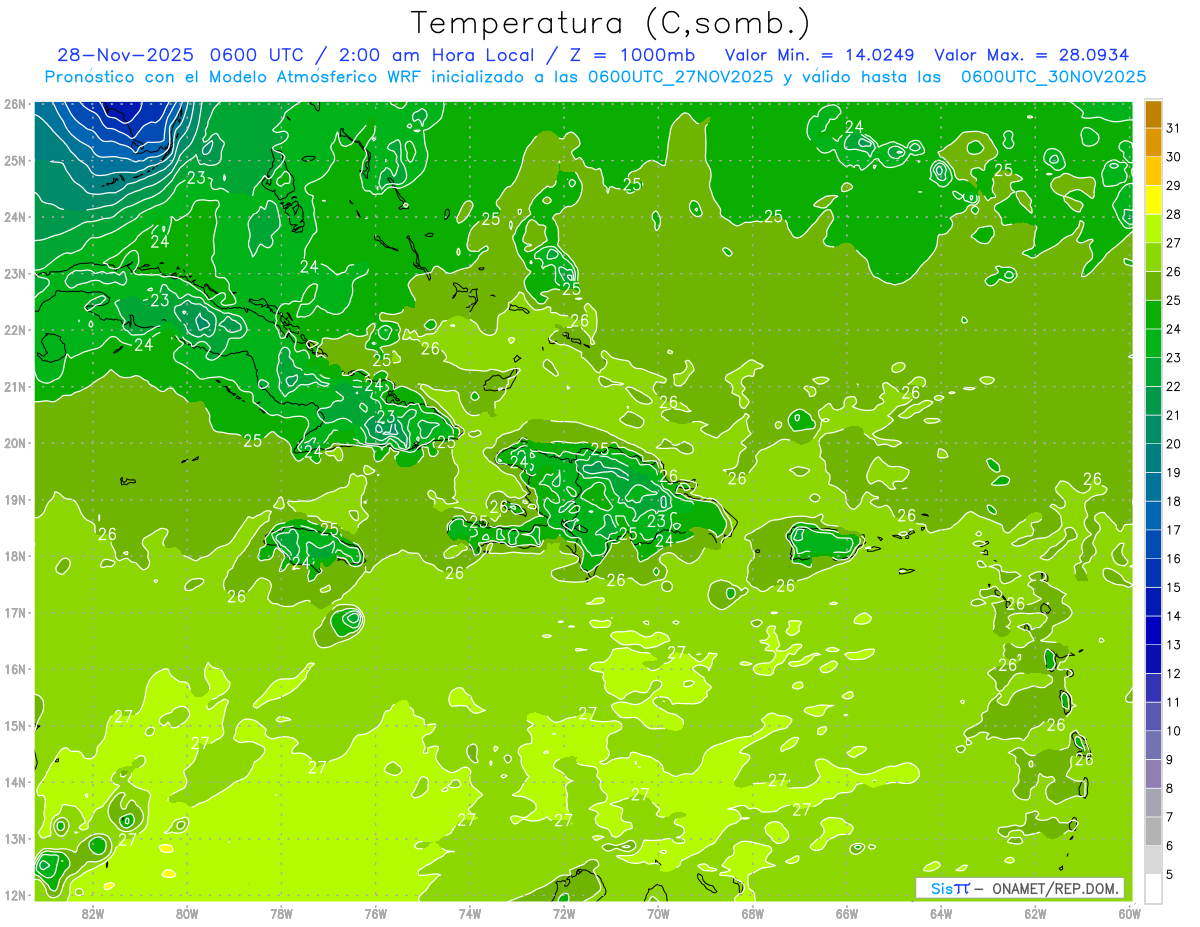Select 'Valor Min. = 14.0249' text
The height and width of the screenshot is (927, 1200).
pos(820,54)
